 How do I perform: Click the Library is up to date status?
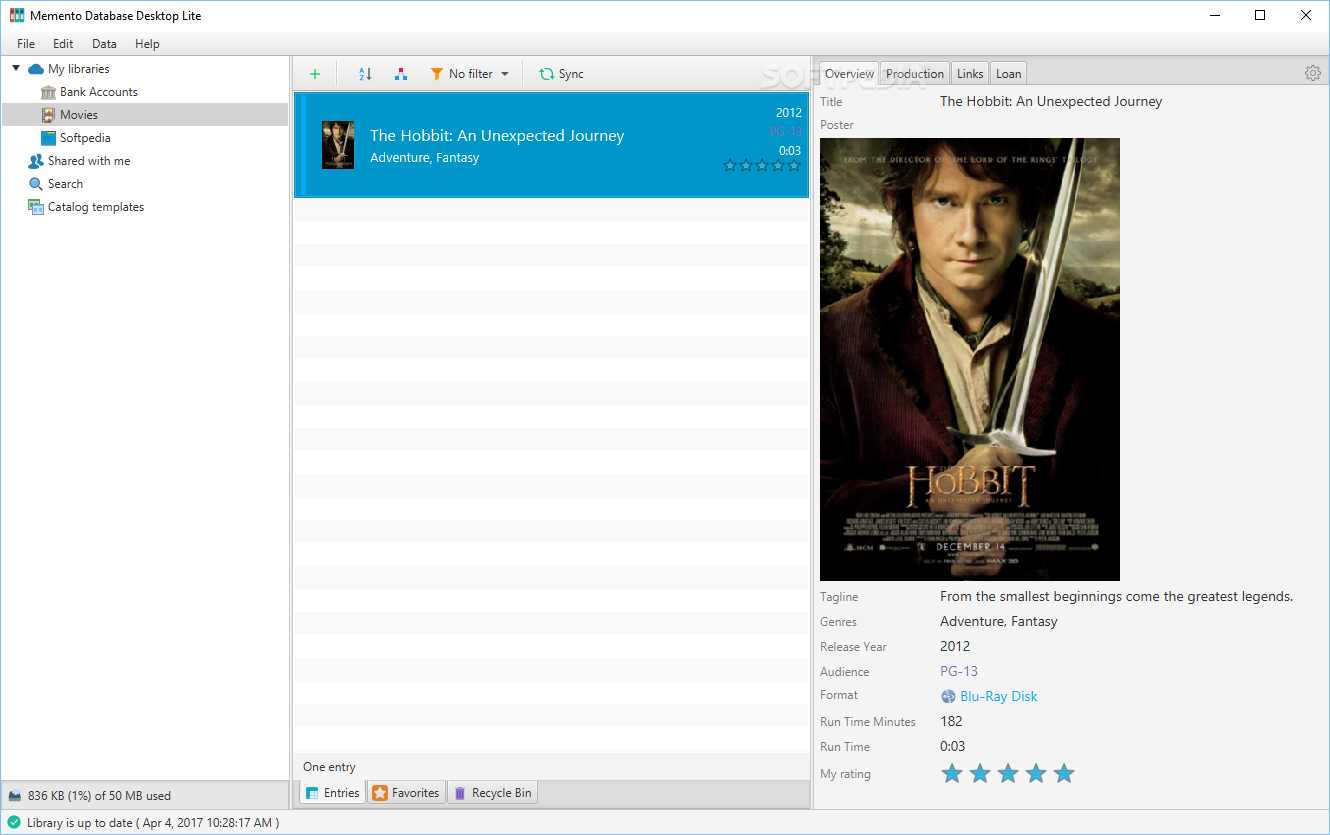(153, 823)
